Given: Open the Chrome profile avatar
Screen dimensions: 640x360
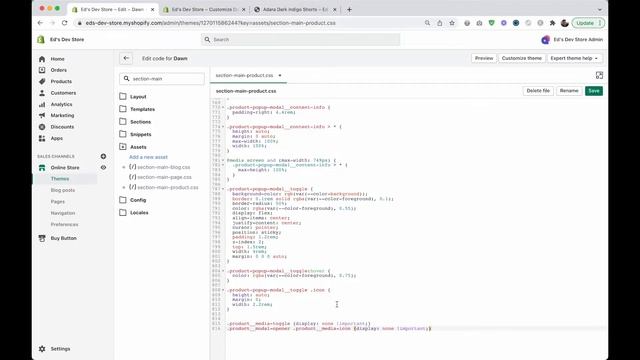Looking at the screenshot, I should 564,23.
